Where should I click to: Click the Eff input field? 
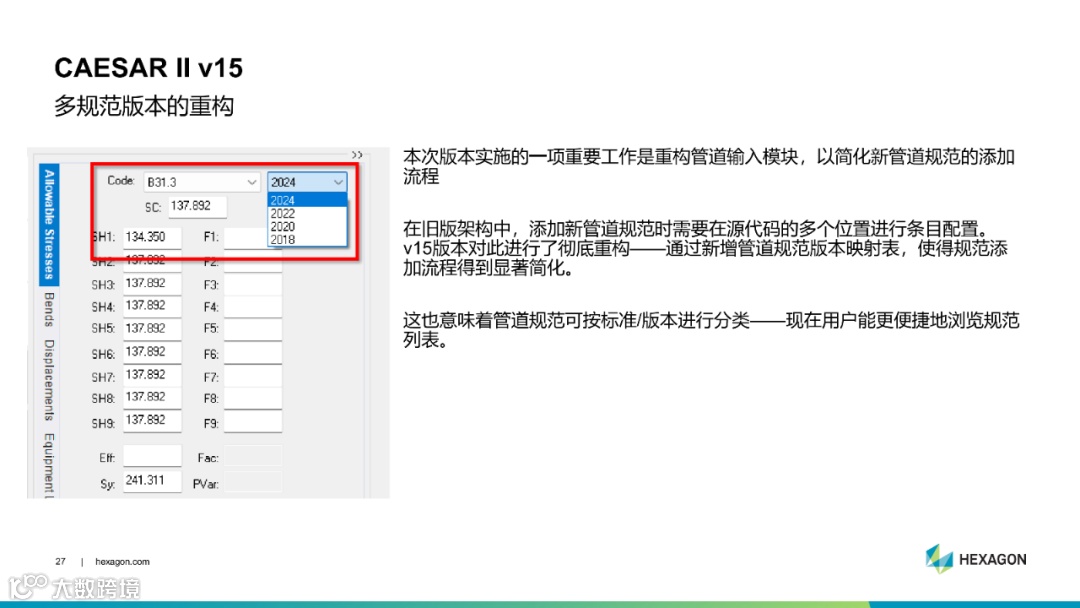(x=152, y=456)
